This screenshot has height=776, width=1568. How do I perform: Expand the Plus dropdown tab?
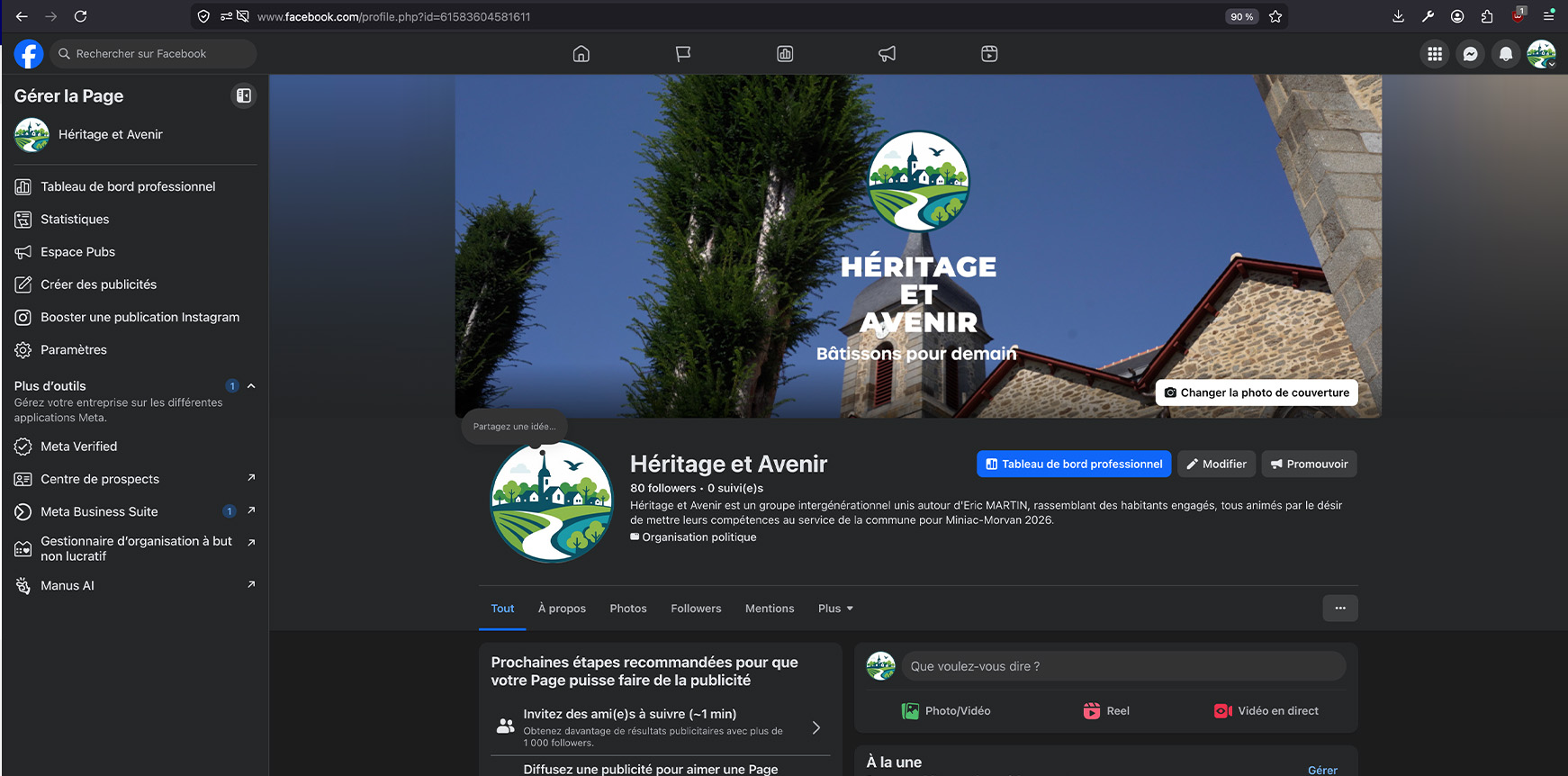[x=835, y=609]
